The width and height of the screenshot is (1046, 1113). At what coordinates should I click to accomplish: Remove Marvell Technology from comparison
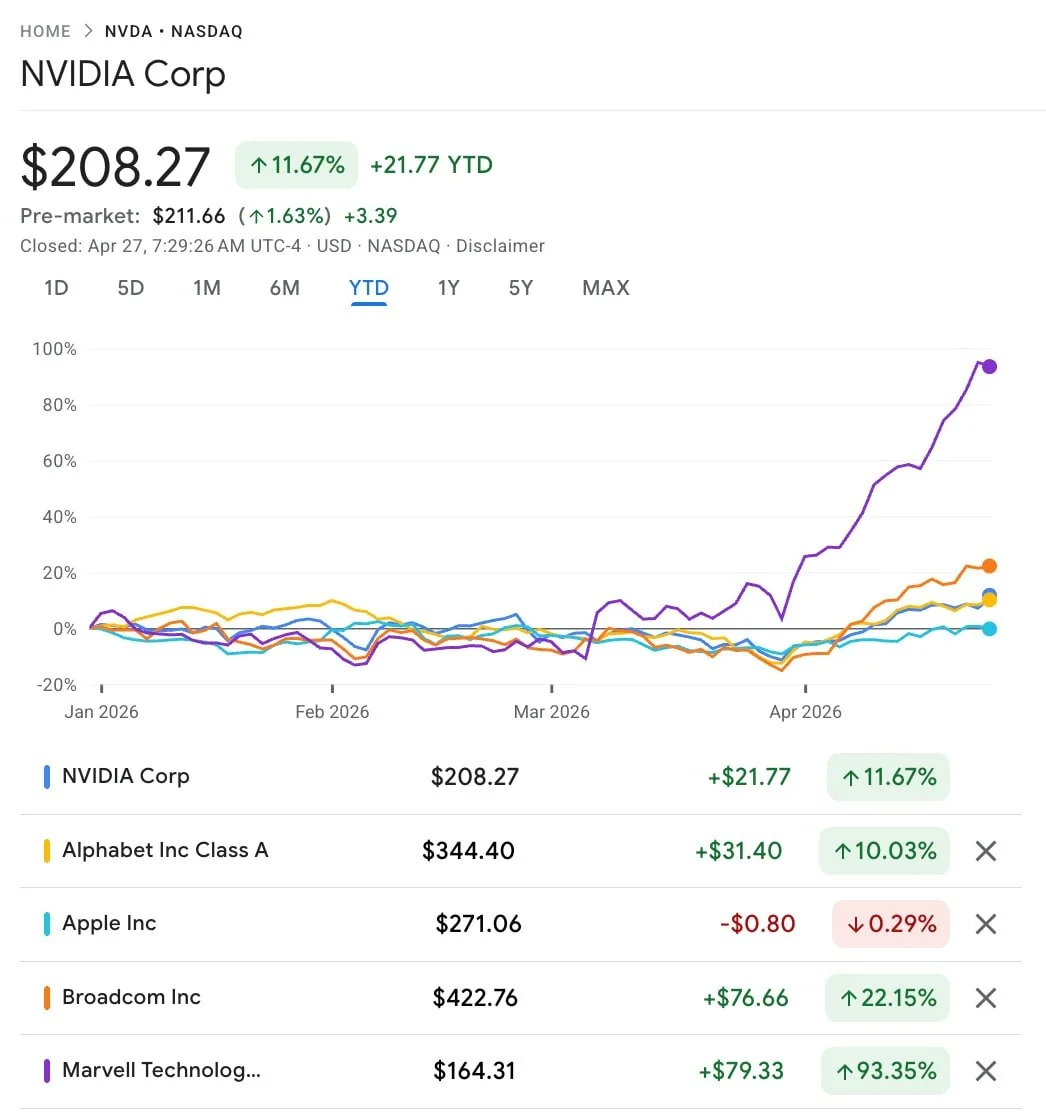[x=986, y=1071]
